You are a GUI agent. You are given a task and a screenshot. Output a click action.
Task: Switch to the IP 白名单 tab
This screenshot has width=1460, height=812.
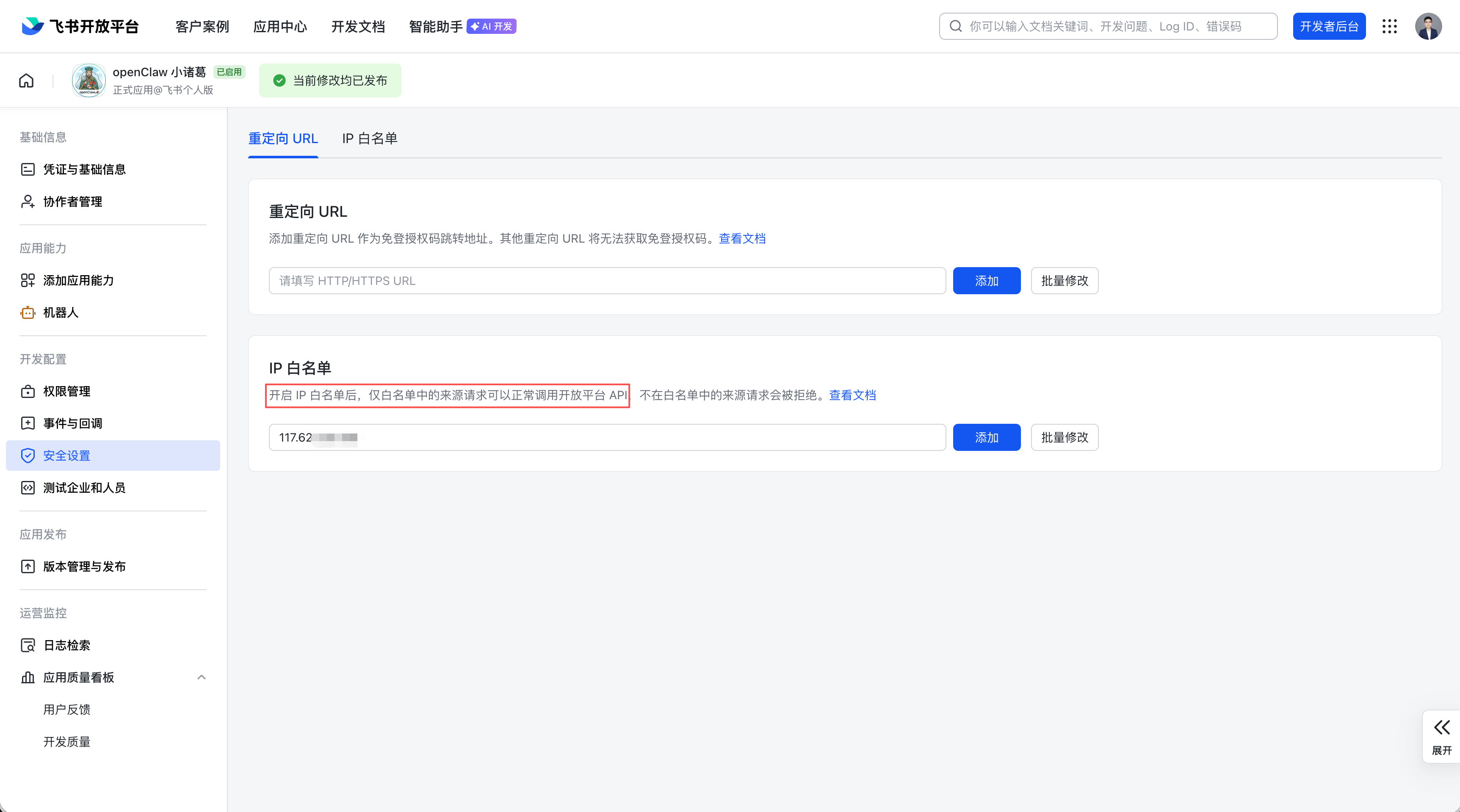(370, 138)
